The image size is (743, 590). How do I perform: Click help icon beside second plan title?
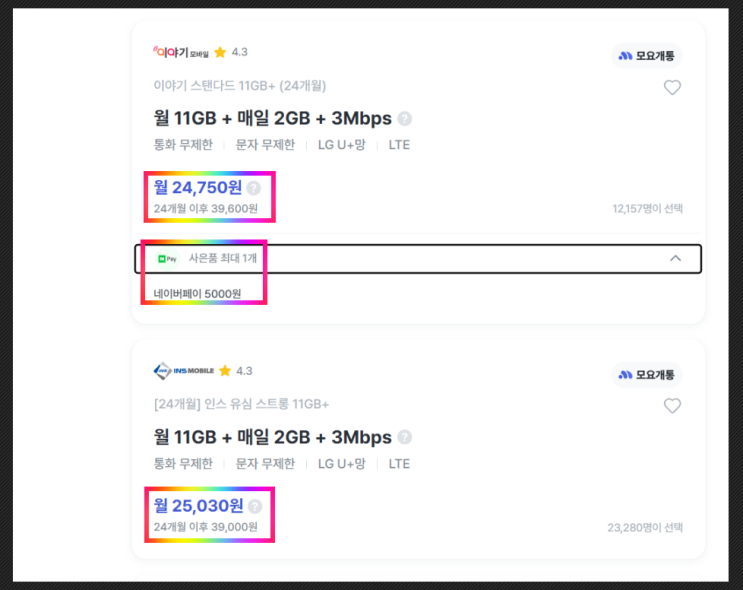pos(404,437)
